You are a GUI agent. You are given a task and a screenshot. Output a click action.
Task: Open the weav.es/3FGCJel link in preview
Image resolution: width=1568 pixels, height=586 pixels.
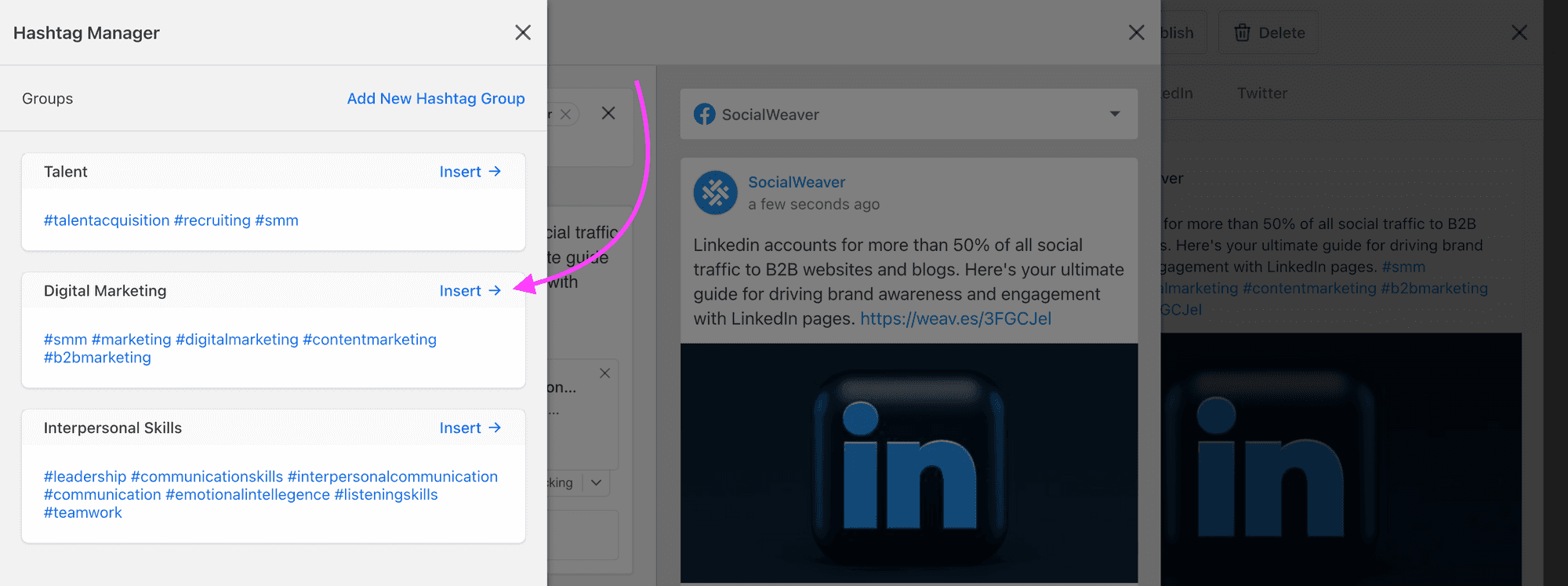956,318
